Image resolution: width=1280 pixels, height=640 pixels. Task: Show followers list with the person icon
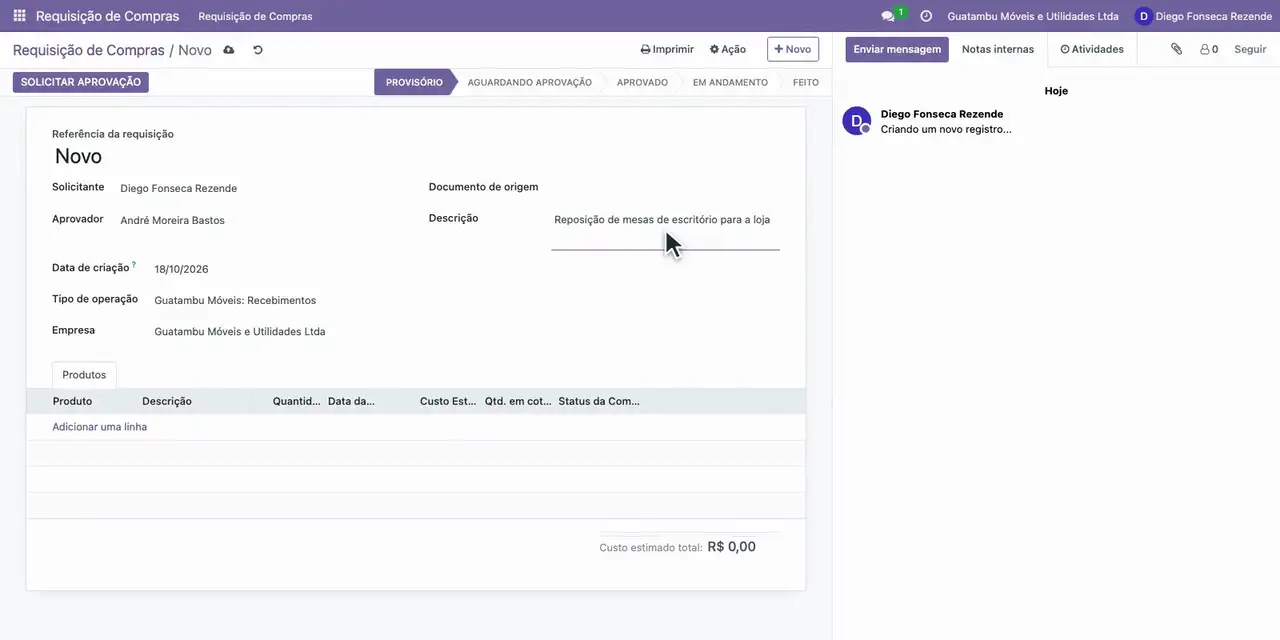1209,49
